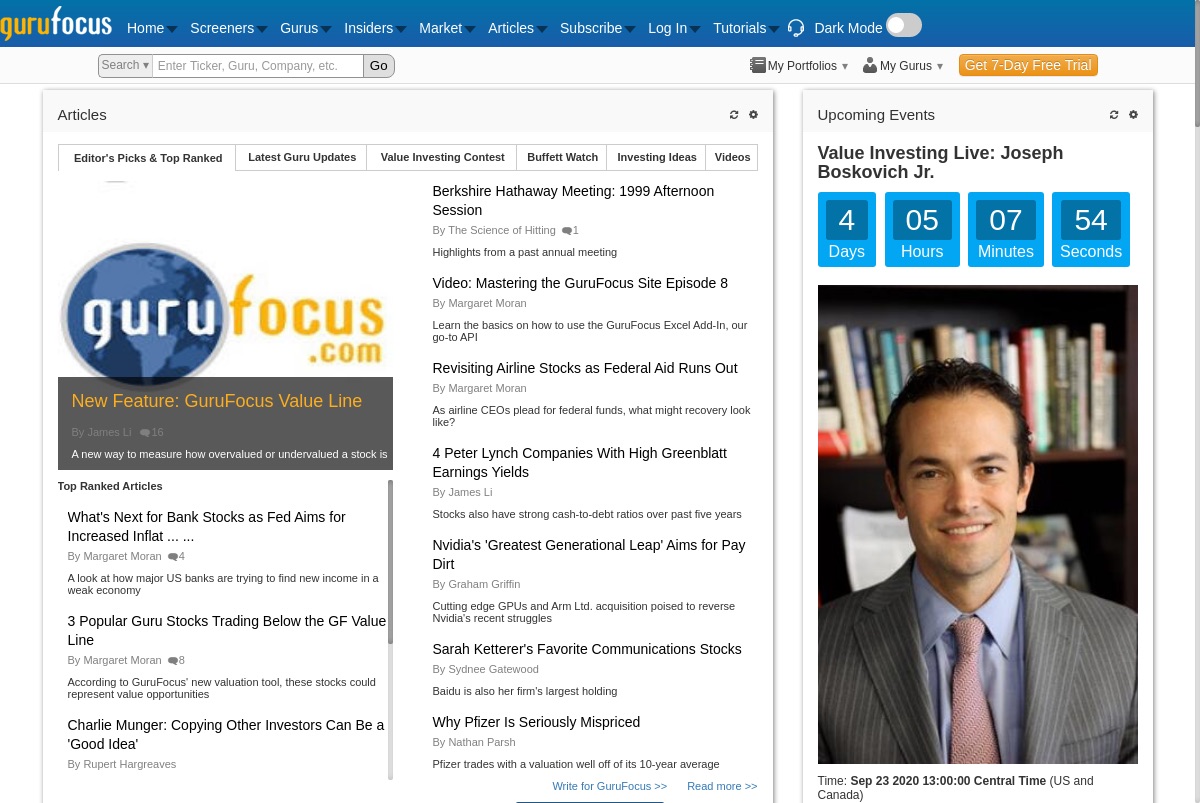Screen dimensions: 1200x803
Task: Open Why Pfizer Is Seriously Mispriced
Action: tap(536, 722)
